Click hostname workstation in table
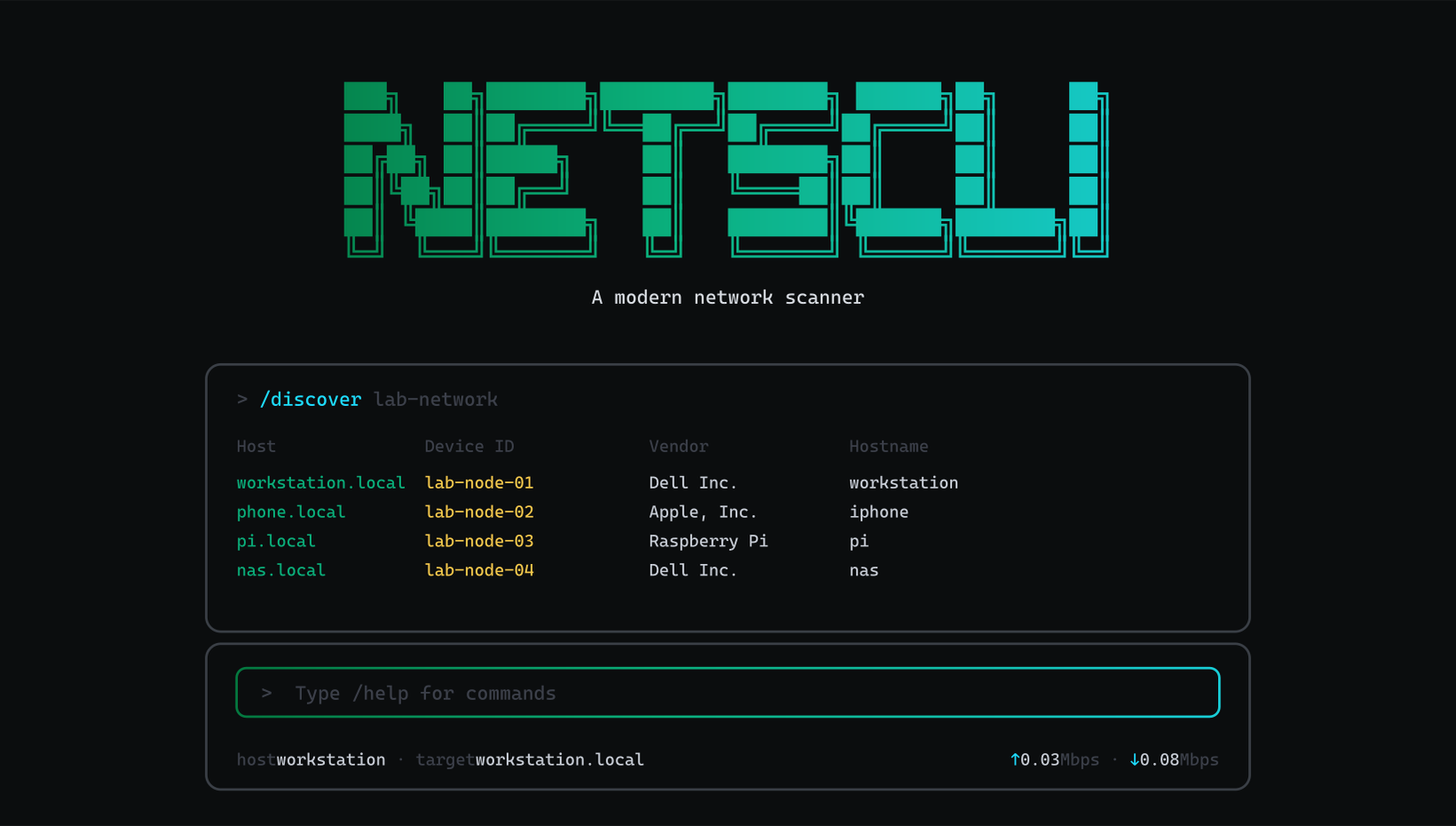Image resolution: width=1456 pixels, height=826 pixels. (904, 483)
